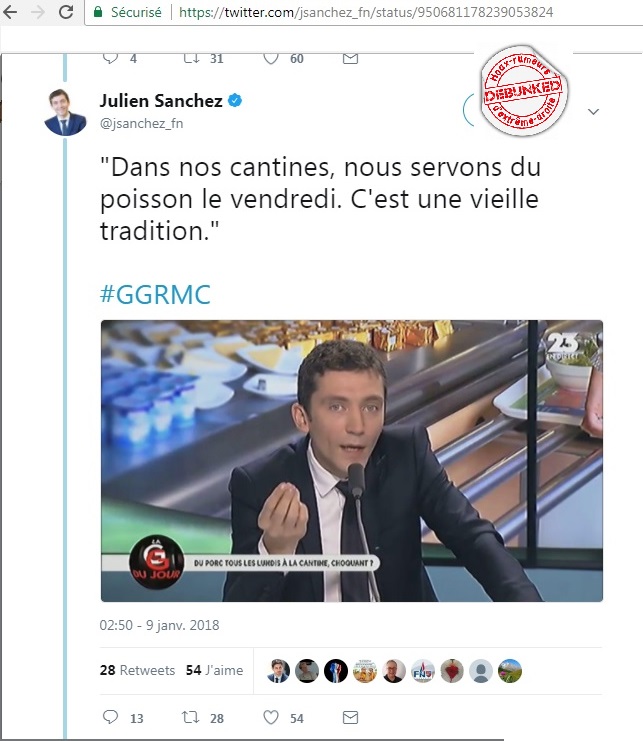Click the @jsanchez_fn handle
The width and height of the screenshot is (643, 741).
141,123
